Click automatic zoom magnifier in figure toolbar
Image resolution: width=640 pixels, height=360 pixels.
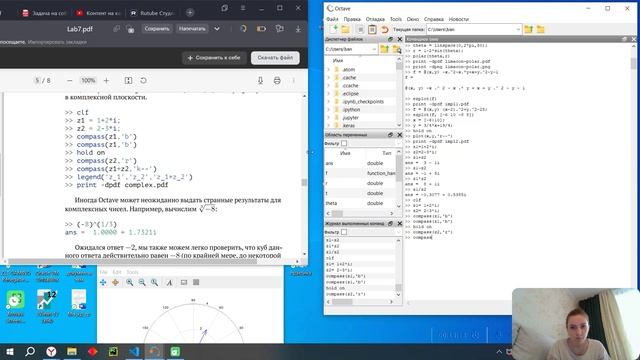(154, 282)
